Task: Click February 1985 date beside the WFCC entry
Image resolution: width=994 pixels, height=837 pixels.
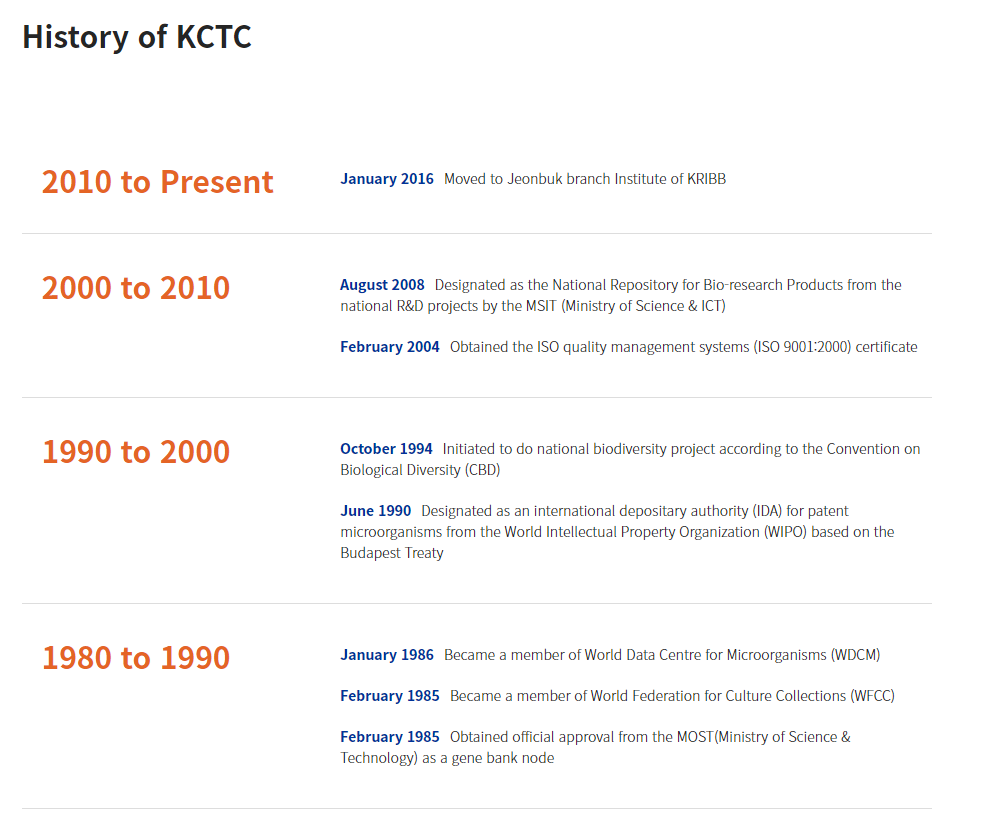Action: [389, 696]
